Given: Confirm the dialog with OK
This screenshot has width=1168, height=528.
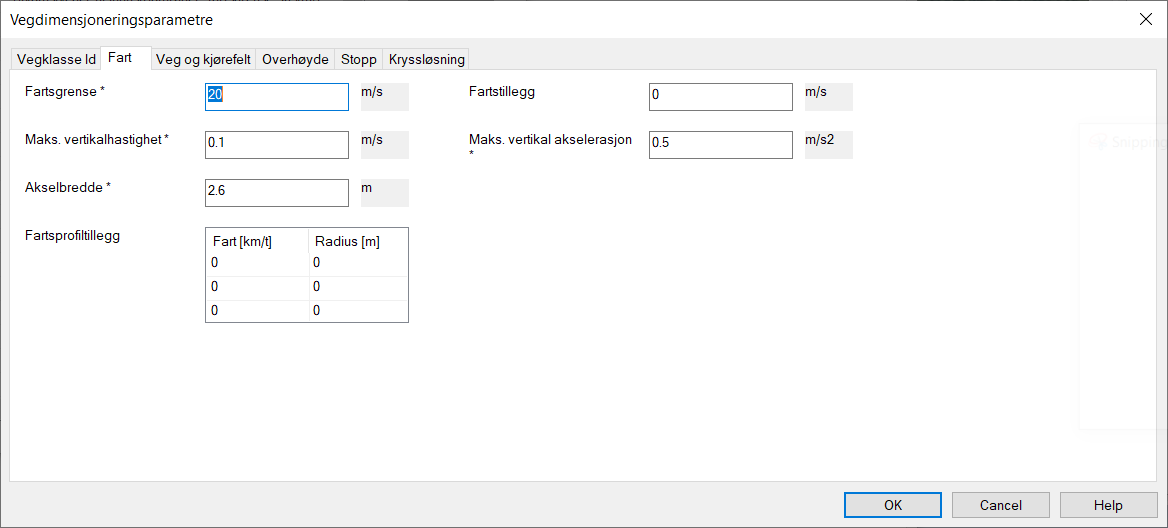Looking at the screenshot, I should (x=893, y=505).
